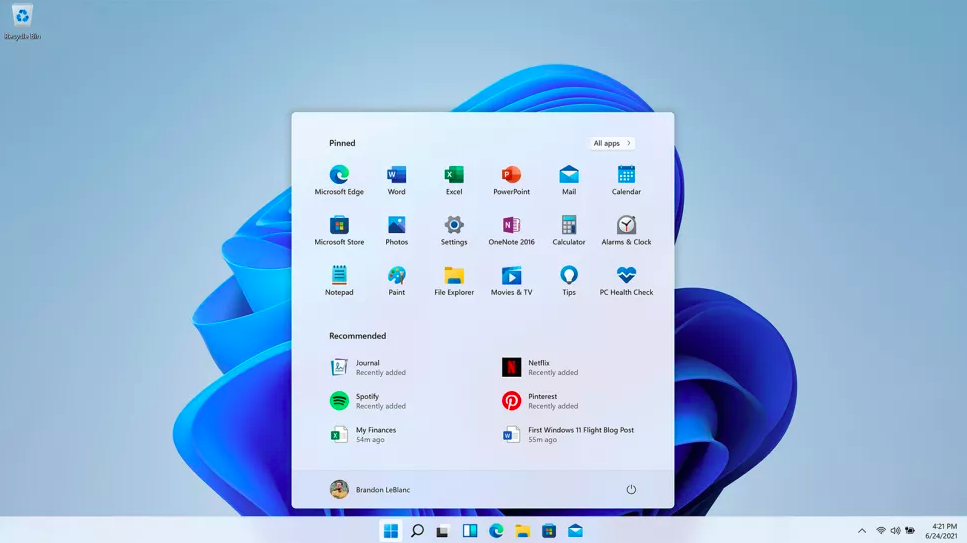Viewport: 967px width, 543px height.
Task: Show hidden icons in system tray
Action: tap(862, 531)
